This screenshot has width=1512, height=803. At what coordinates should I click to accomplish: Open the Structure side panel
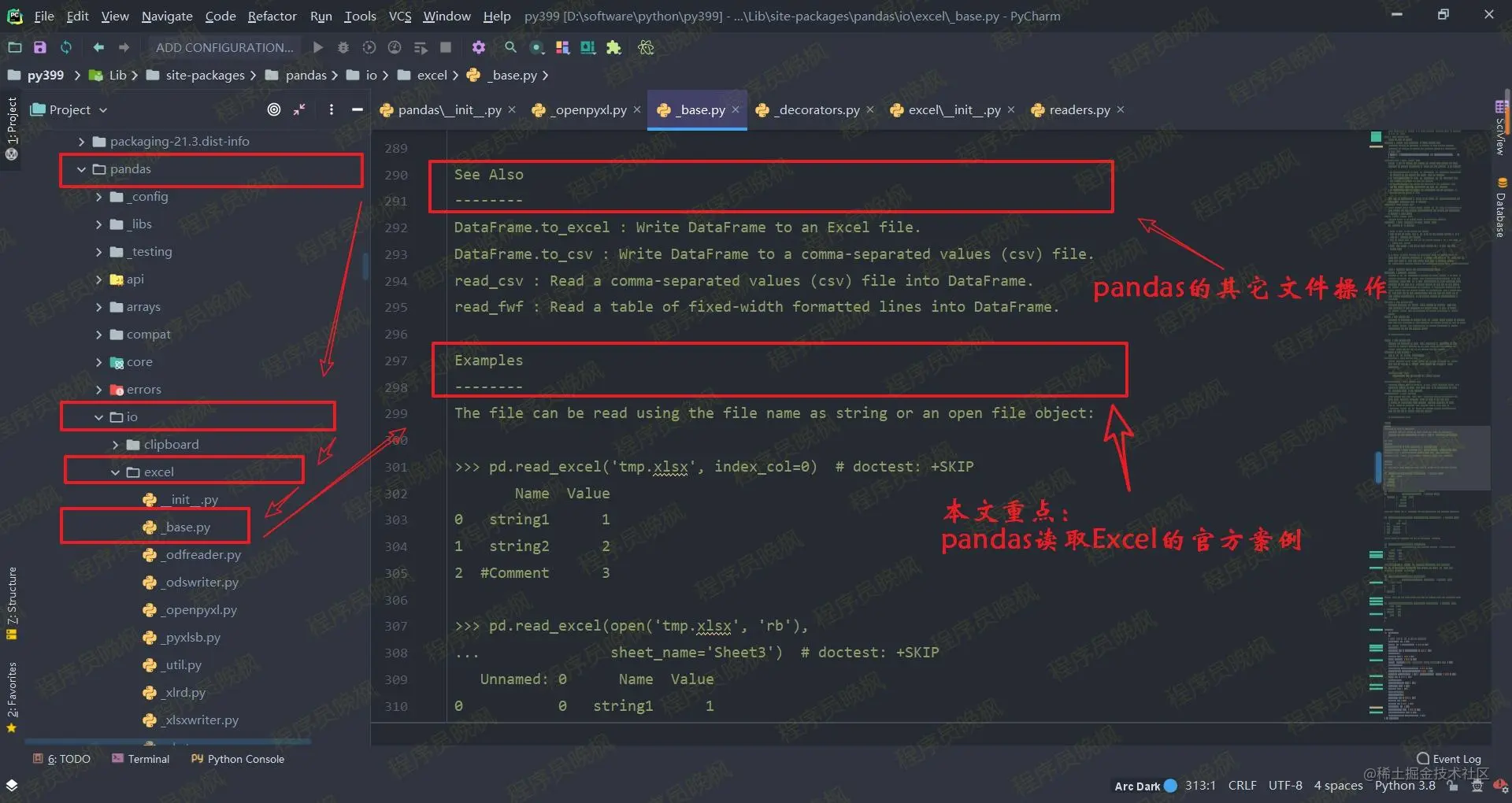point(12,603)
